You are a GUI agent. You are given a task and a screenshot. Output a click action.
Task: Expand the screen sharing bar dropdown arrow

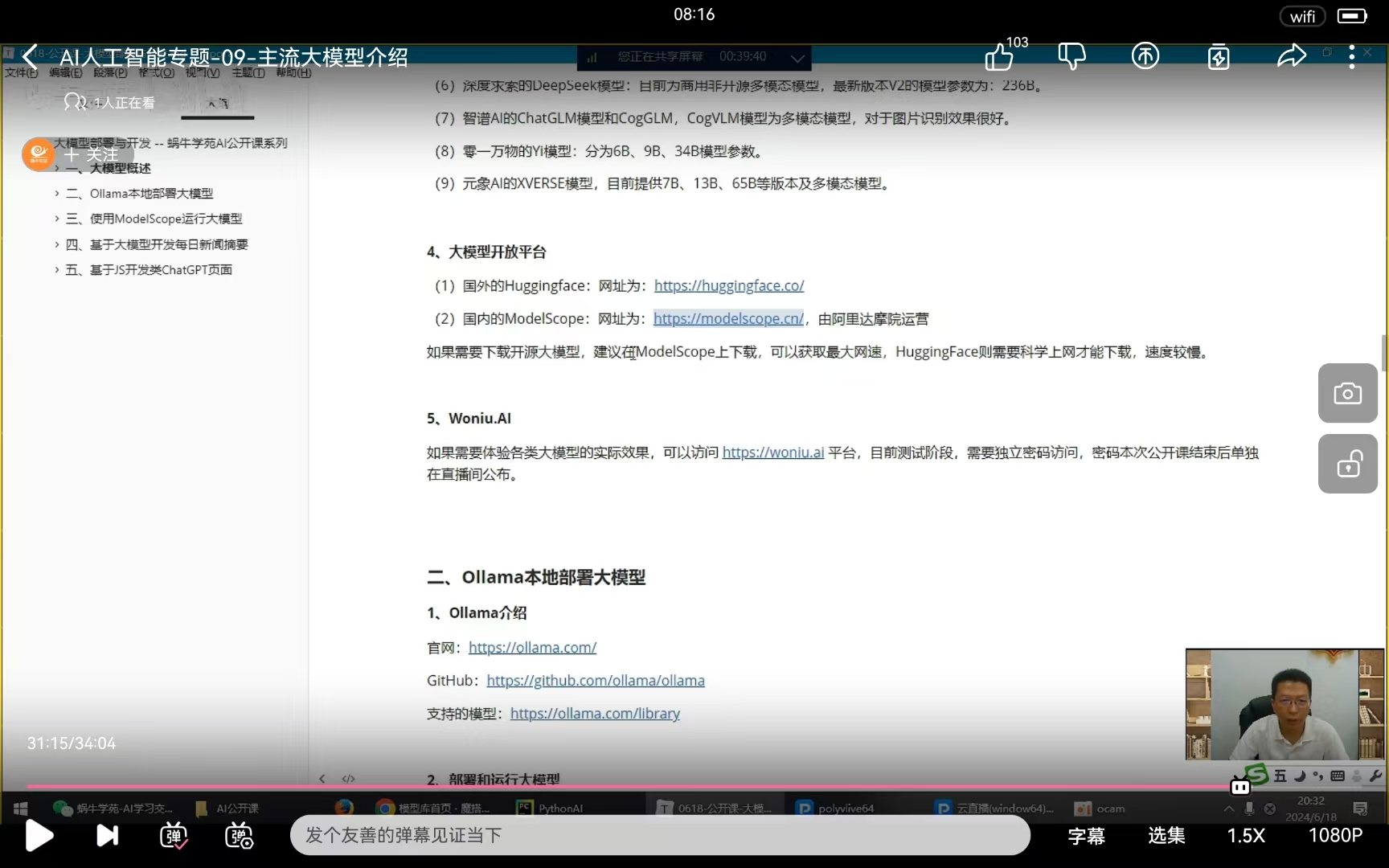(x=797, y=57)
